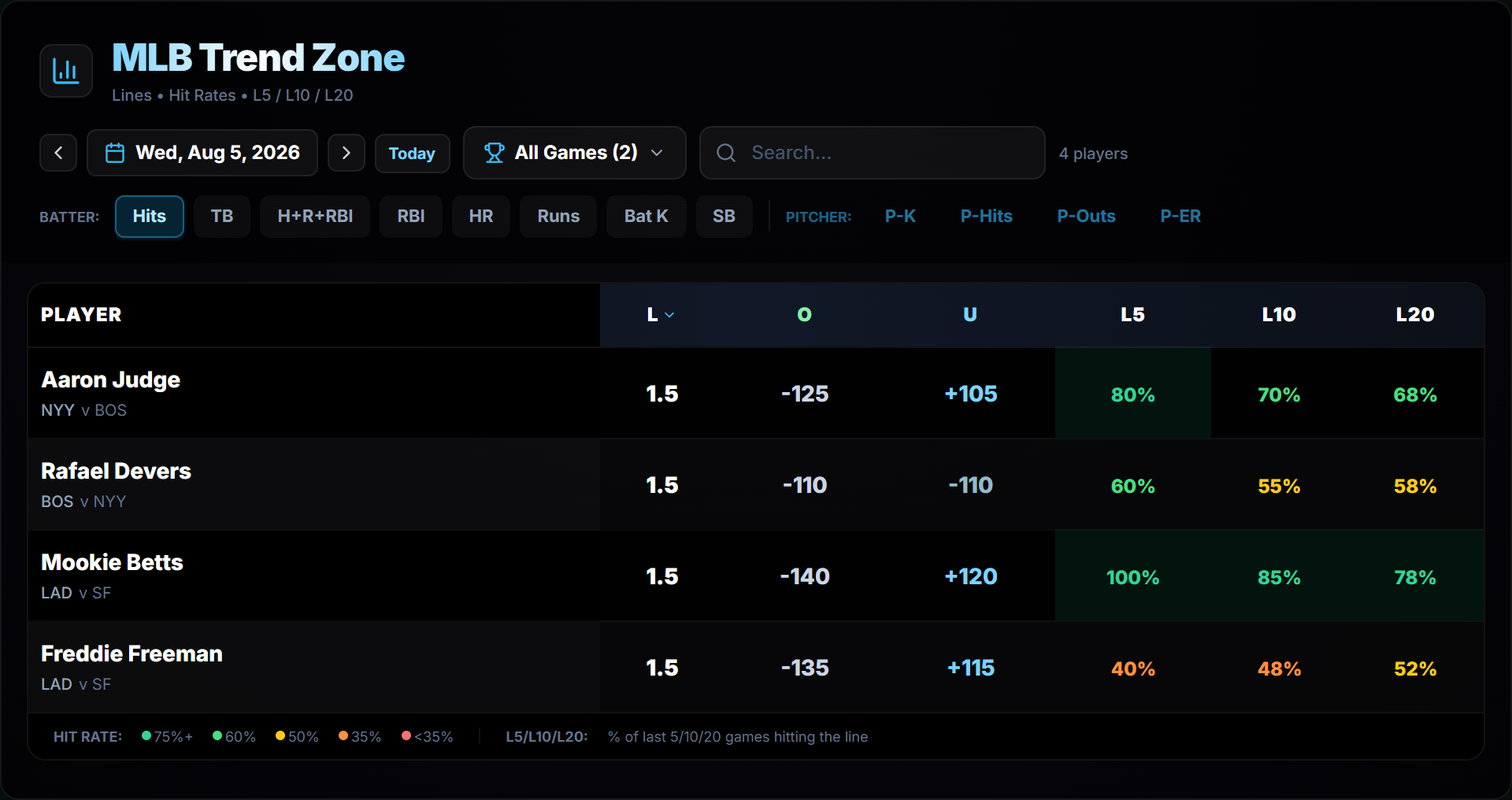Click Mookie Betts L10 85% cell

click(x=1279, y=576)
